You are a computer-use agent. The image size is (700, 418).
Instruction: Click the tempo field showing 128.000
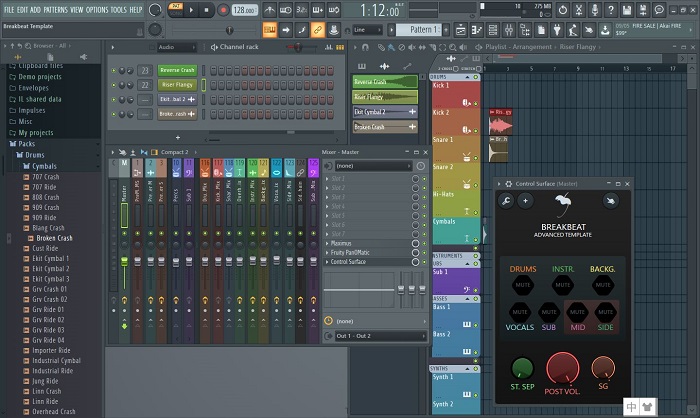pos(244,10)
